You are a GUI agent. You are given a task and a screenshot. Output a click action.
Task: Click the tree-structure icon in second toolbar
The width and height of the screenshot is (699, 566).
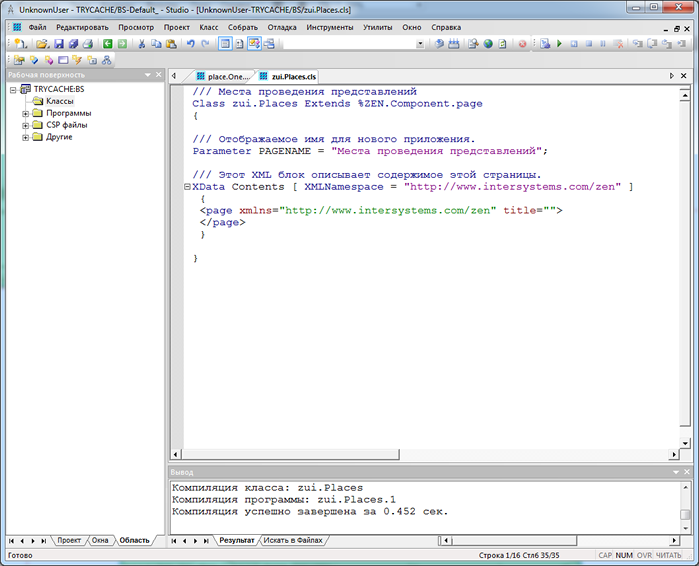click(x=107, y=60)
